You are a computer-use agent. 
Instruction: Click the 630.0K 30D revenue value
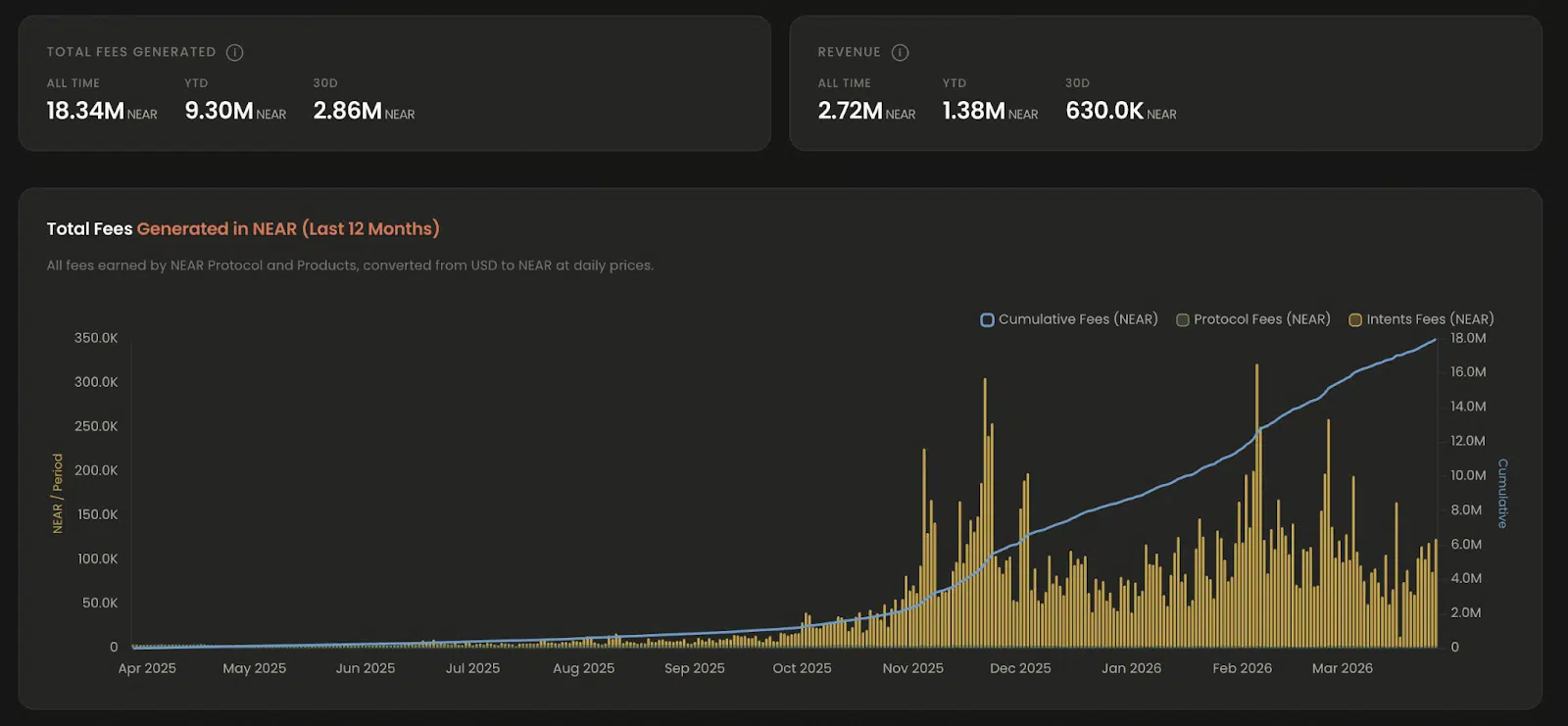(x=1104, y=111)
